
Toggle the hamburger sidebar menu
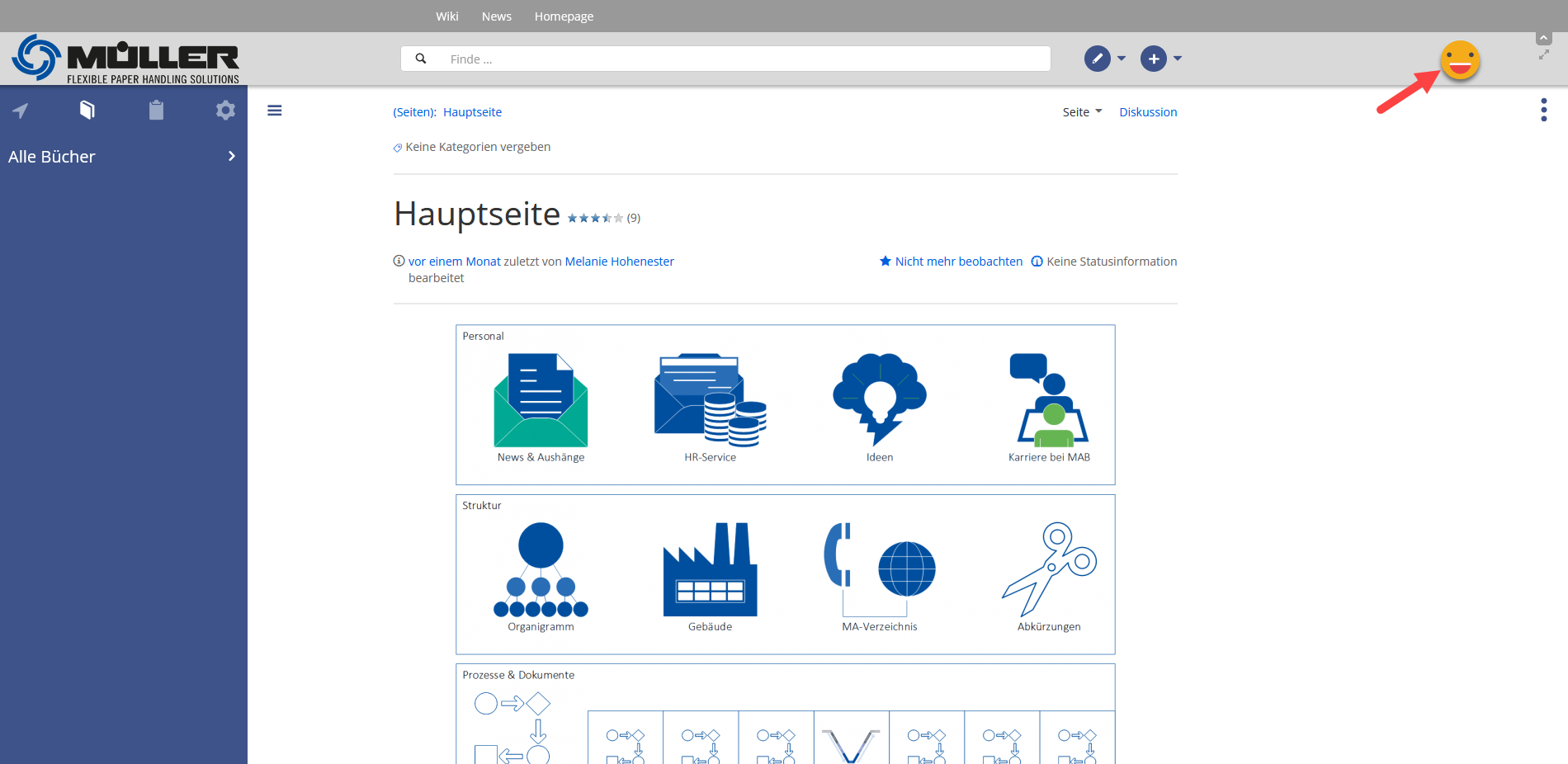coord(275,111)
